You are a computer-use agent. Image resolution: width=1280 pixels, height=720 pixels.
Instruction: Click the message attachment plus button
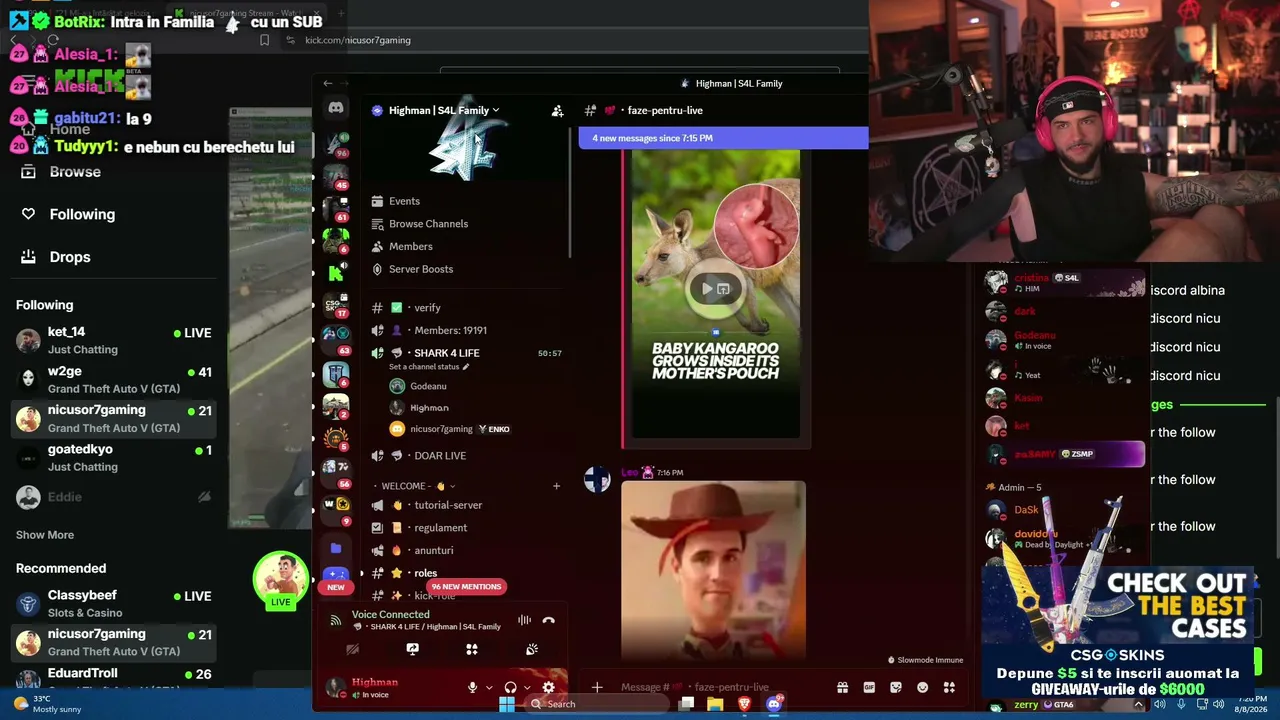[597, 687]
